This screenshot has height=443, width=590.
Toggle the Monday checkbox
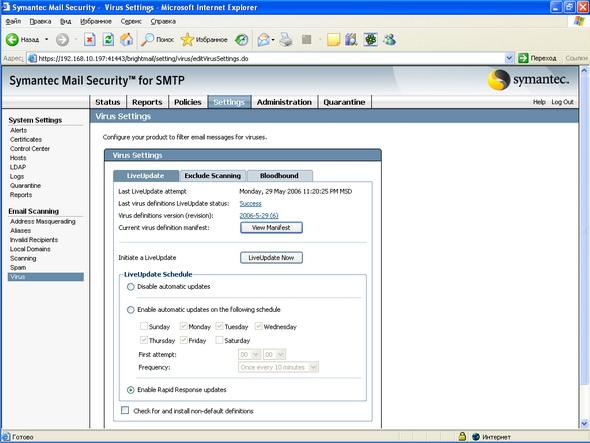coord(183,326)
